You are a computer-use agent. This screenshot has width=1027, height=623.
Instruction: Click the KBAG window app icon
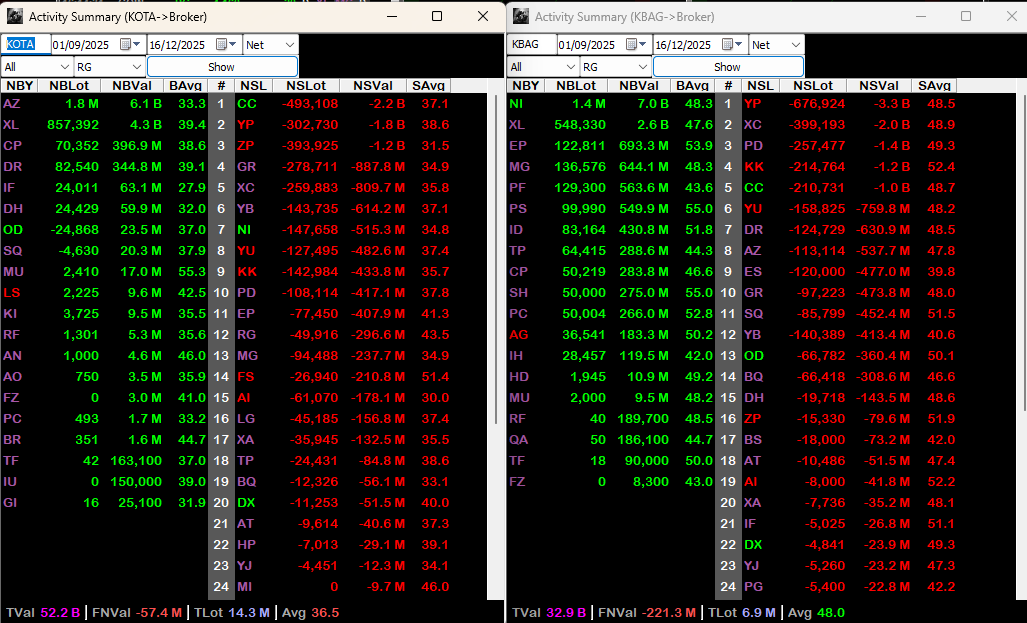pyautogui.click(x=521, y=16)
